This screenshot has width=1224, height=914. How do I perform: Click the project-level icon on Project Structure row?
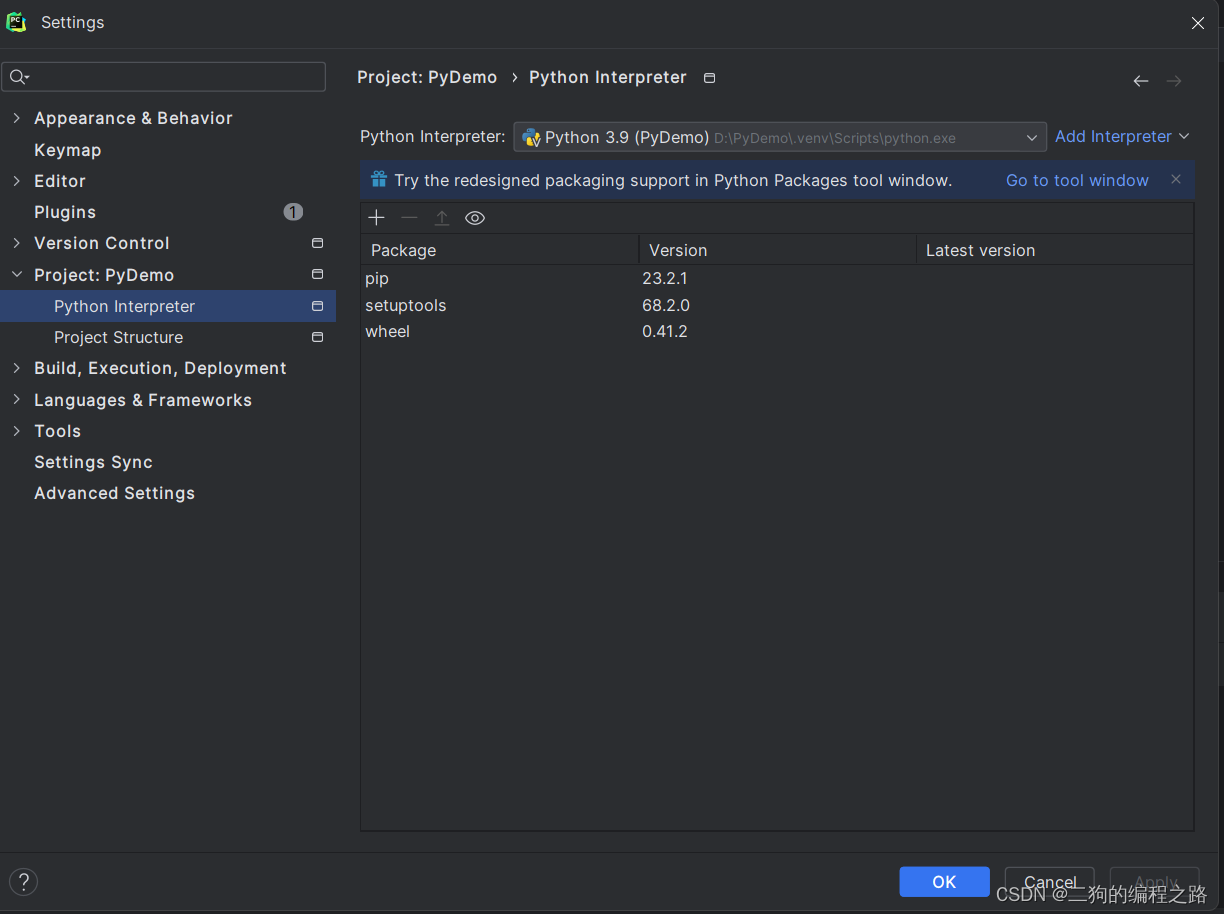[317, 337]
